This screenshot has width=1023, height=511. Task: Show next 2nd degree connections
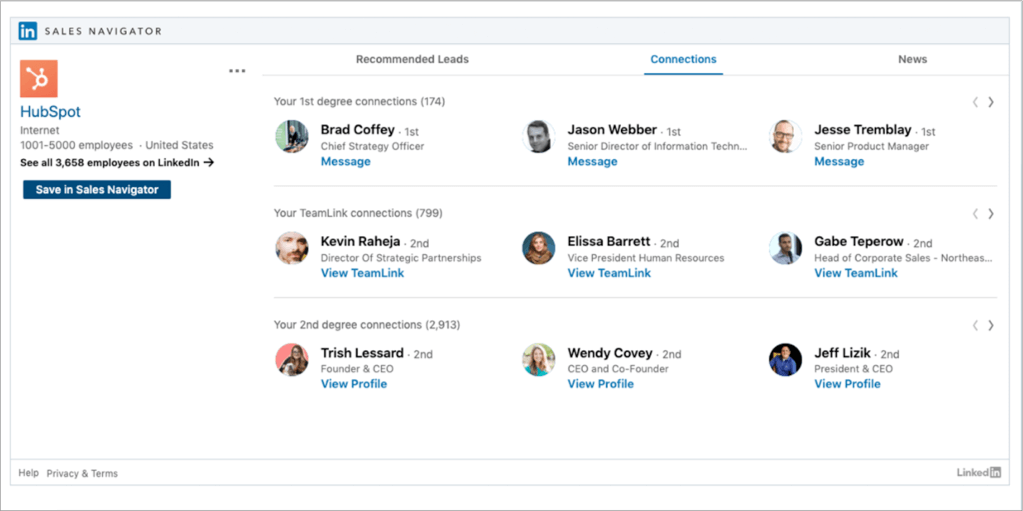pos(991,325)
